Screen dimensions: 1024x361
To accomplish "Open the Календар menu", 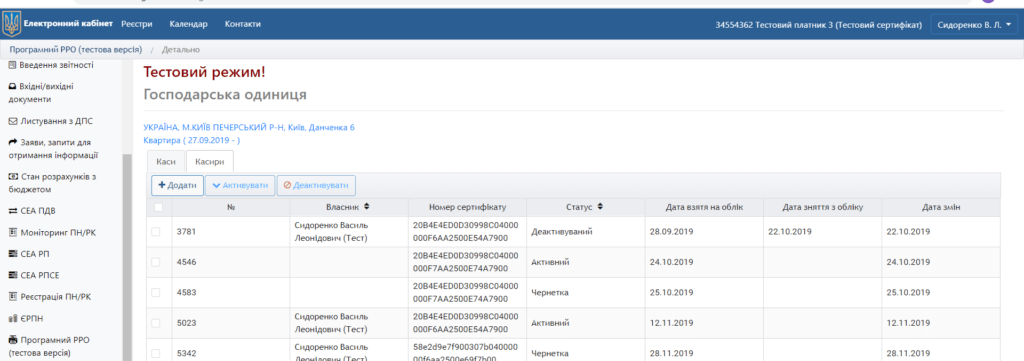I will click(x=189, y=24).
